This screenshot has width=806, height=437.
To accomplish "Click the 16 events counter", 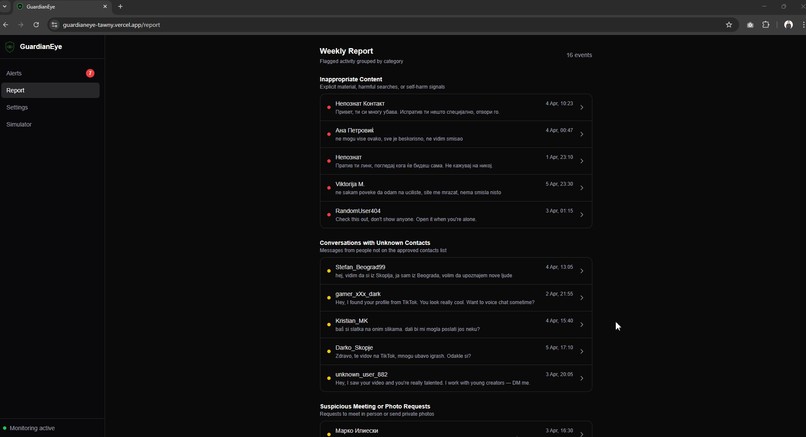I will click(579, 55).
